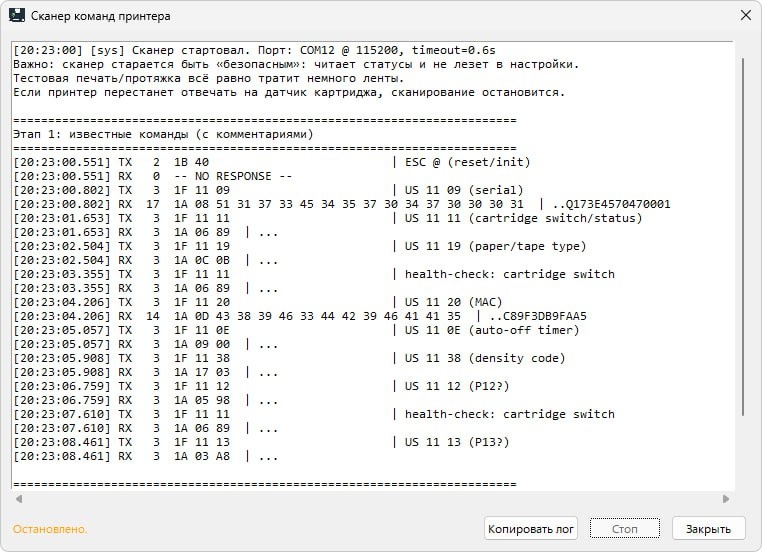Screen dimensions: 762x552
Task: Click the MAC value '..C89F3DB9FAA5'
Action: coord(538,316)
